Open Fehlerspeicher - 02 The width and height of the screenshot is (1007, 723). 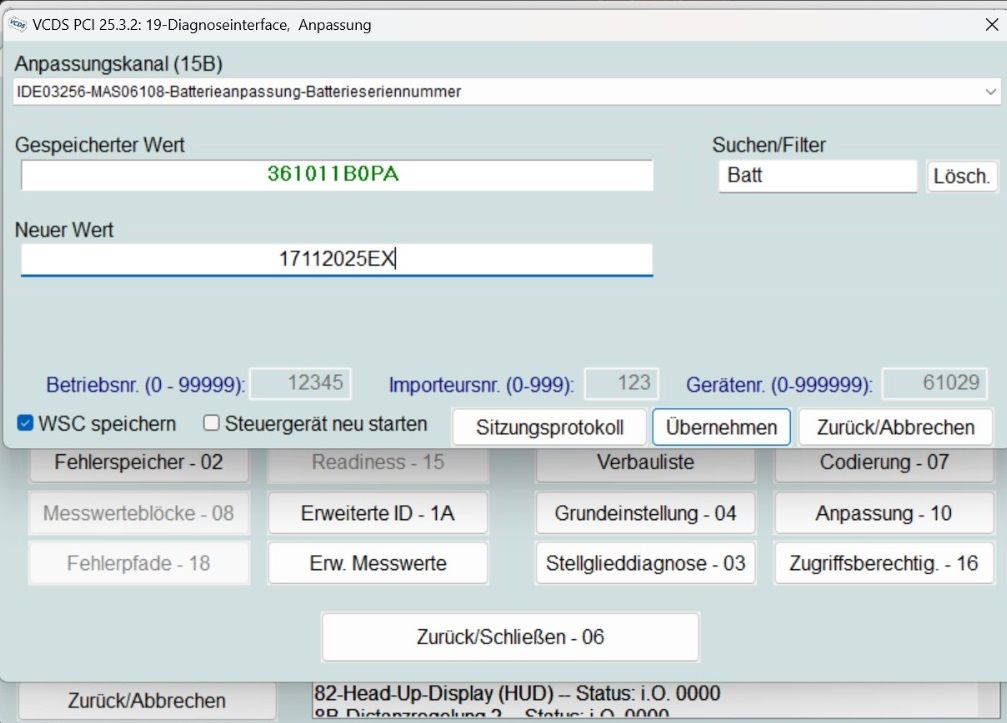[x=139, y=463]
